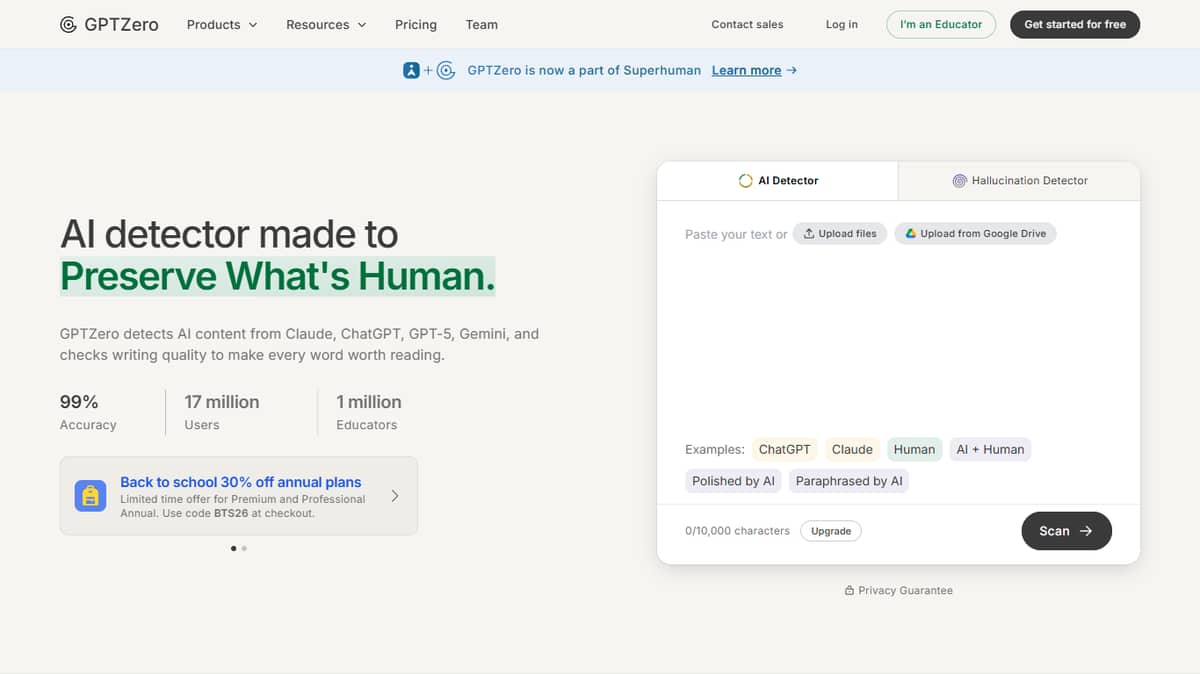This screenshot has height=674, width=1200.
Task: Click the lock icon next to Privacy Guarantee
Action: tap(849, 591)
